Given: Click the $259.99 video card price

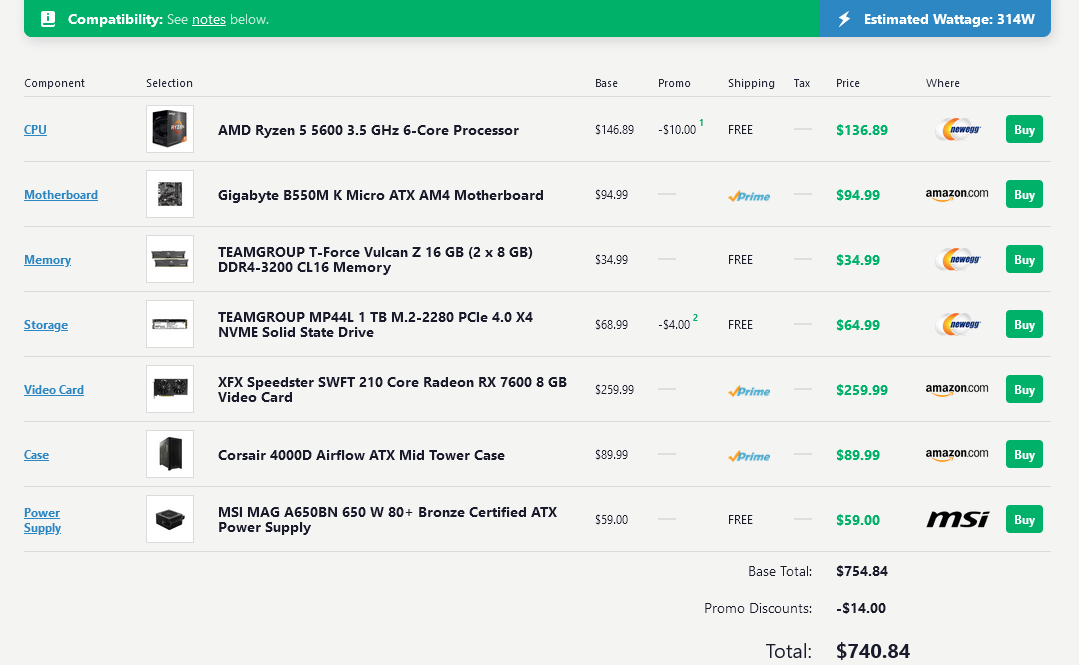Looking at the screenshot, I should point(862,390).
